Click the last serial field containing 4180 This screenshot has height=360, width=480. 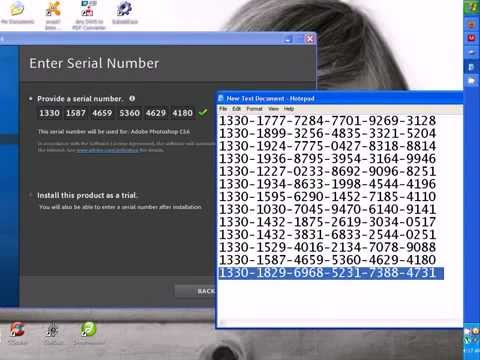pyautogui.click(x=182, y=113)
